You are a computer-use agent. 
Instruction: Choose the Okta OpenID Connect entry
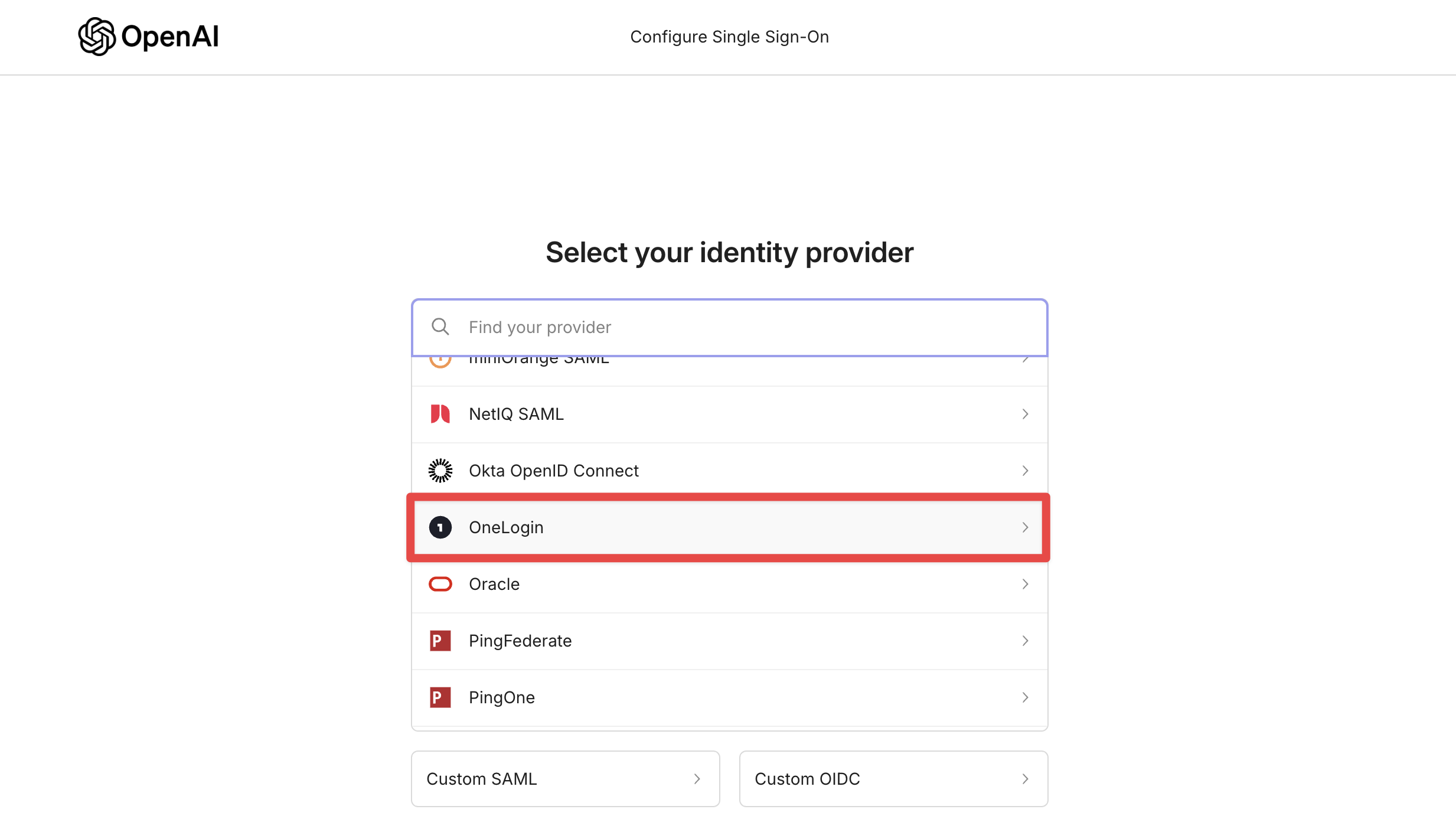point(729,471)
